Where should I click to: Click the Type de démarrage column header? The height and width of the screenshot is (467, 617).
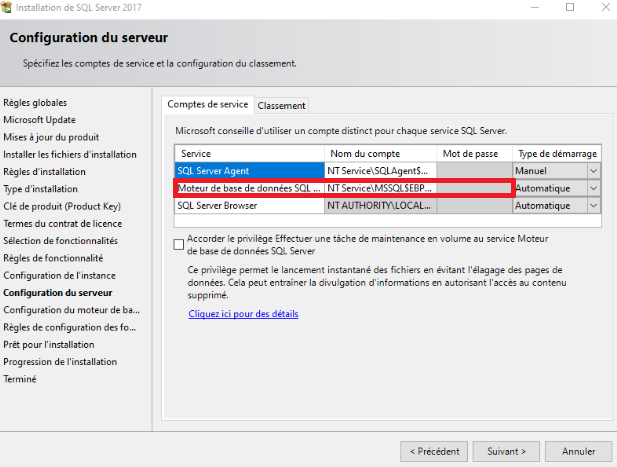557,153
